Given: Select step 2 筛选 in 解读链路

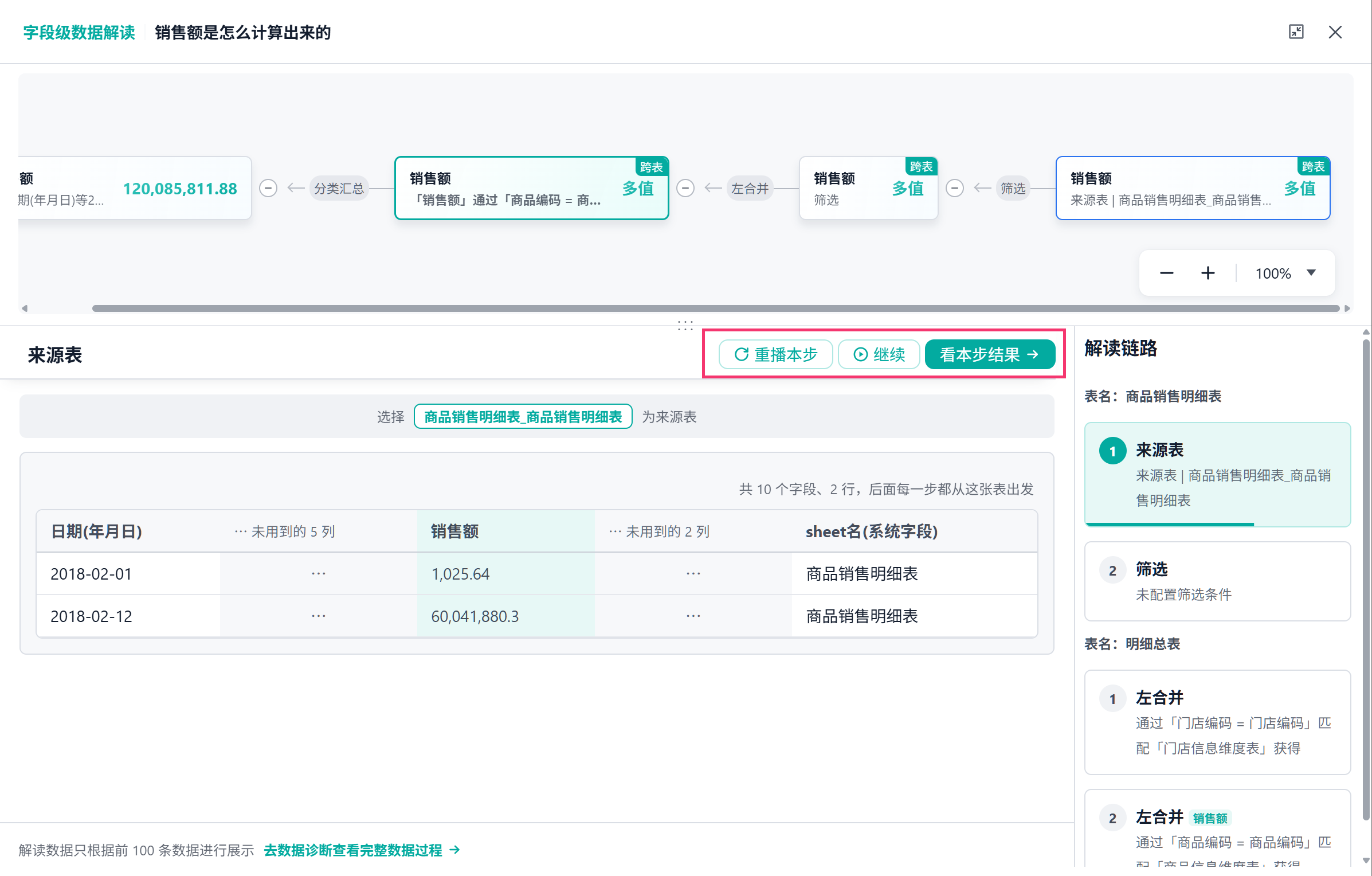Looking at the screenshot, I should (x=1217, y=581).
